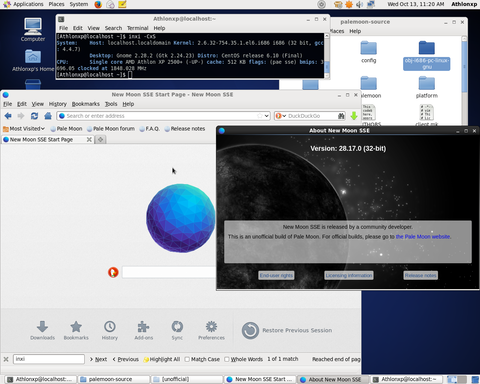This screenshot has width=480, height=384.
Task: Open the Search menu in terminal window
Action: pyautogui.click(x=113, y=28)
